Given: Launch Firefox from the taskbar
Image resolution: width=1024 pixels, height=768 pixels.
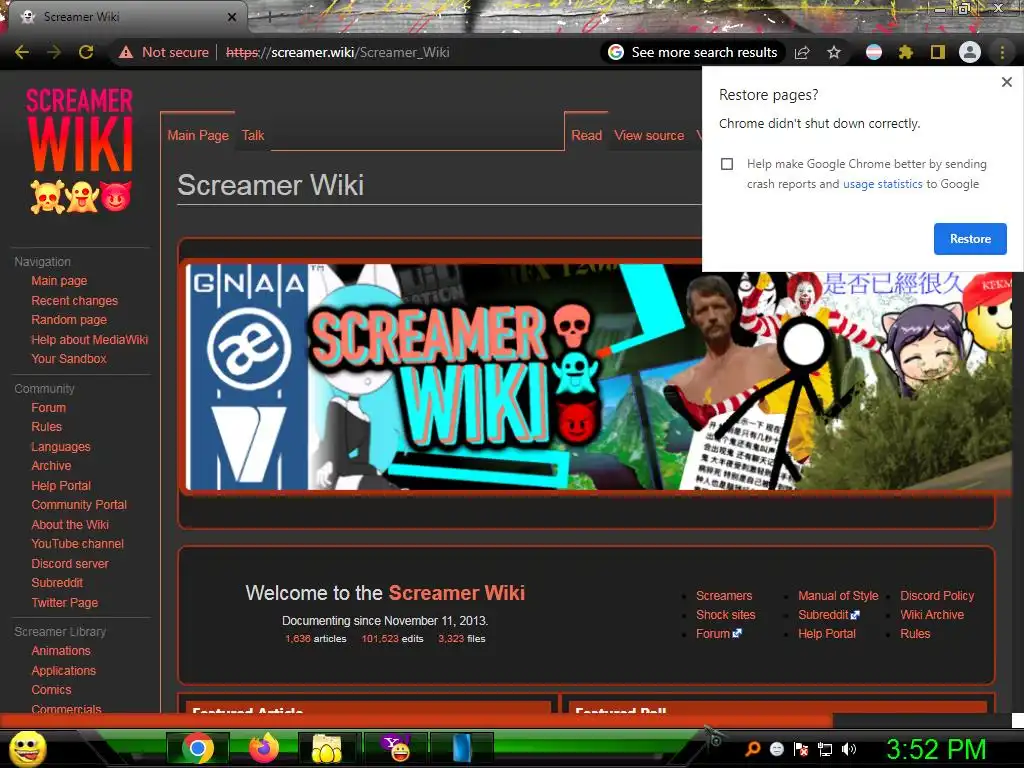Looking at the screenshot, I should pos(263,748).
